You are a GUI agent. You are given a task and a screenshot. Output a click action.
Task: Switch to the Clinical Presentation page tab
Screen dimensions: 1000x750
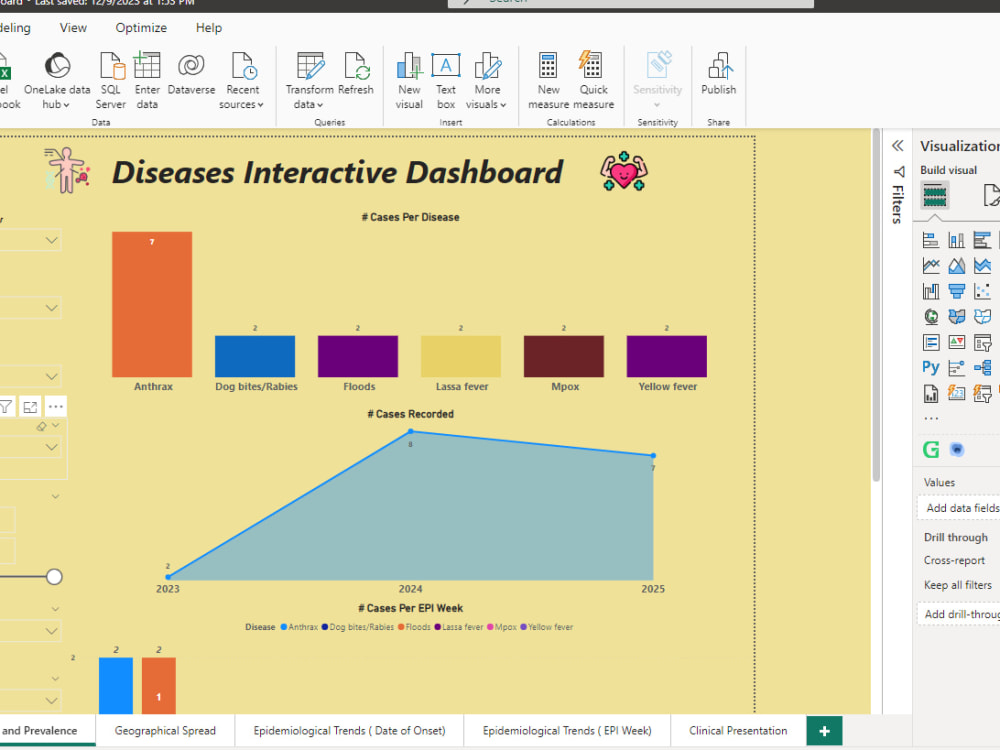coord(738,731)
